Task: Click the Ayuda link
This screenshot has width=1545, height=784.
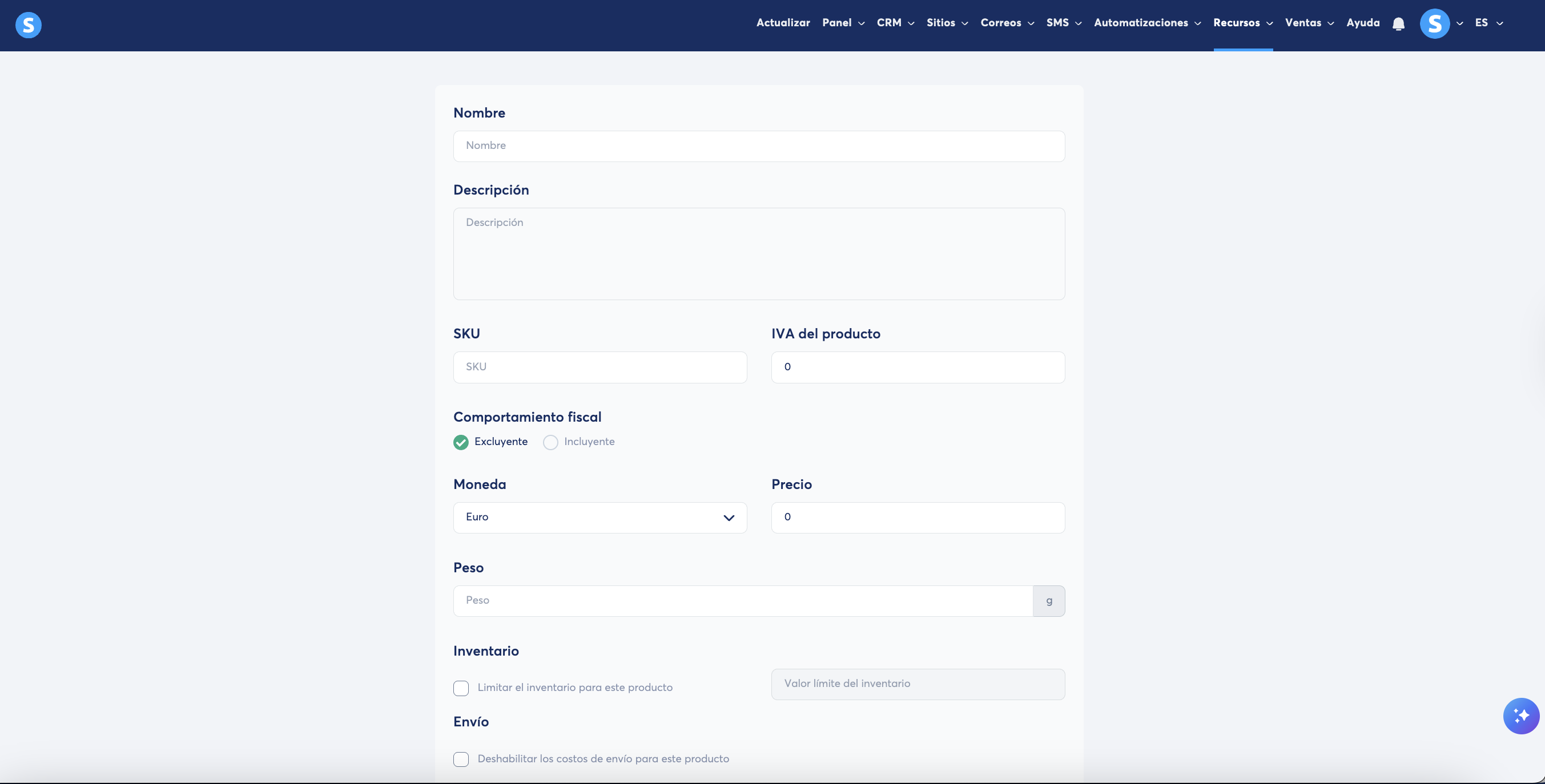Action: [1363, 23]
